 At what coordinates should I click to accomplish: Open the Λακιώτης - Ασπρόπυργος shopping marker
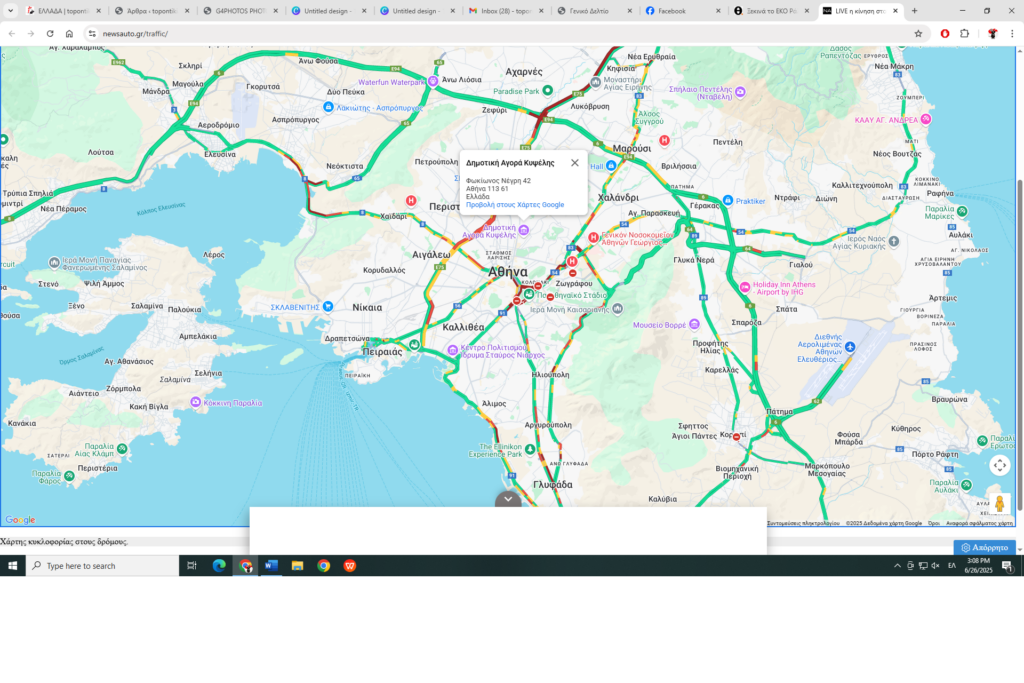coord(328,107)
